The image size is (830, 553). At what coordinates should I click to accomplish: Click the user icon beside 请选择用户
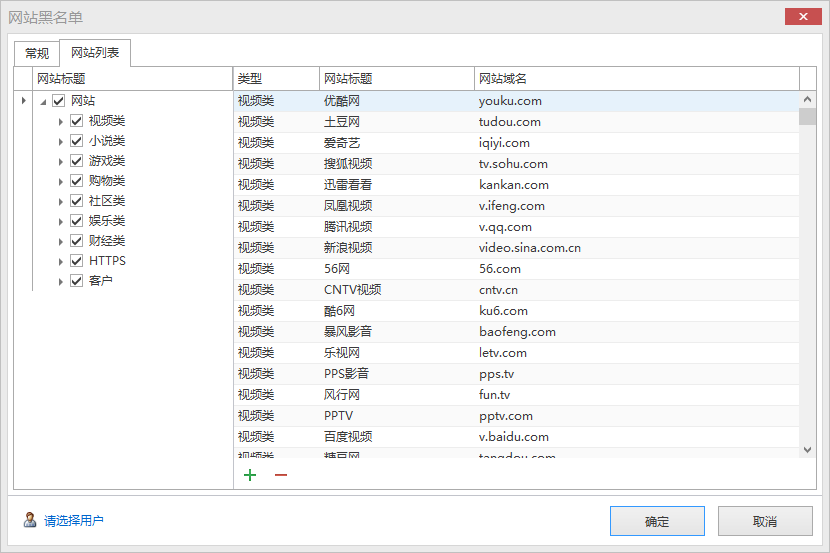click(30, 520)
